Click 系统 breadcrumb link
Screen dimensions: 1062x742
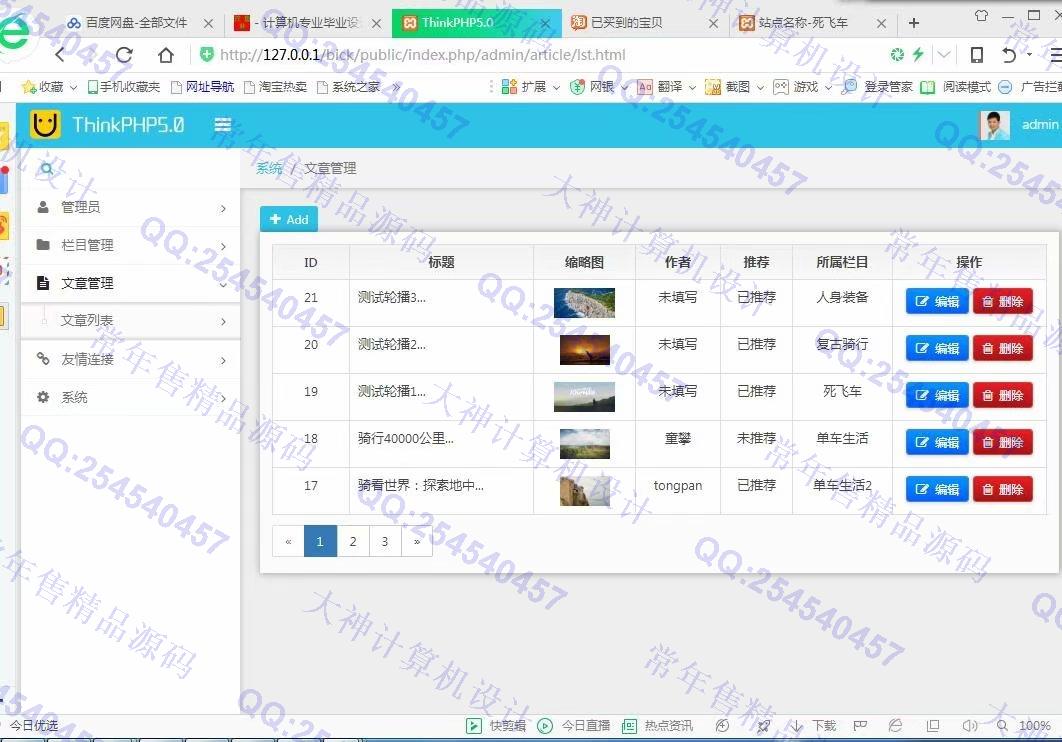coord(269,168)
